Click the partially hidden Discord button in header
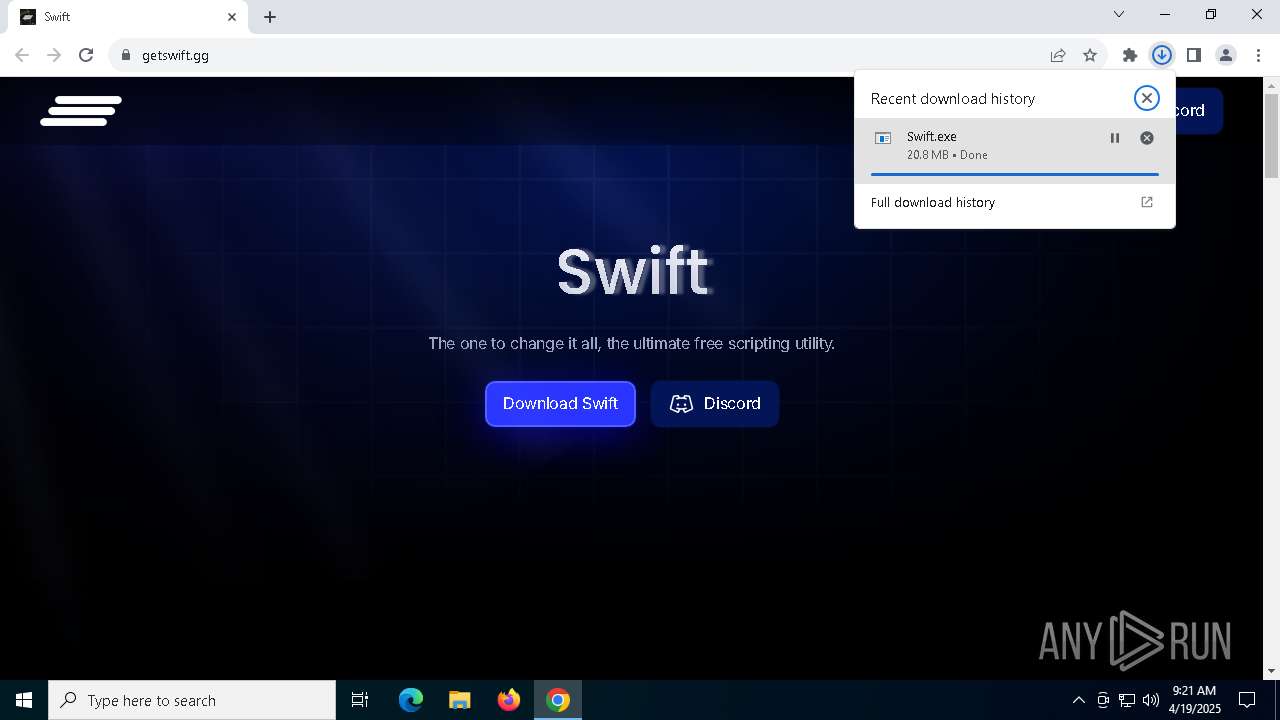This screenshot has width=1280, height=720. [1198, 111]
